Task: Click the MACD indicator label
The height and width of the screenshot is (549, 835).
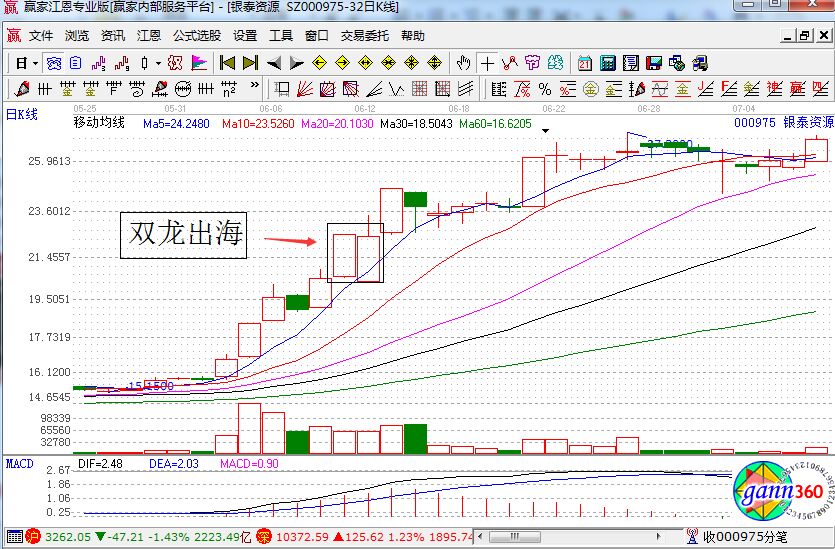Action: point(20,463)
